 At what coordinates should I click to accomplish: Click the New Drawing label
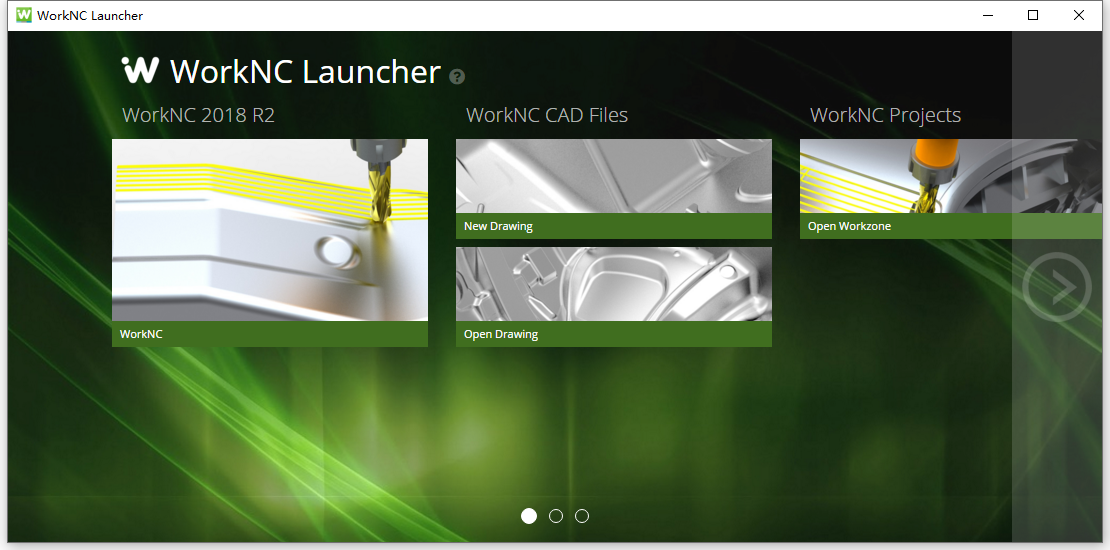click(498, 227)
